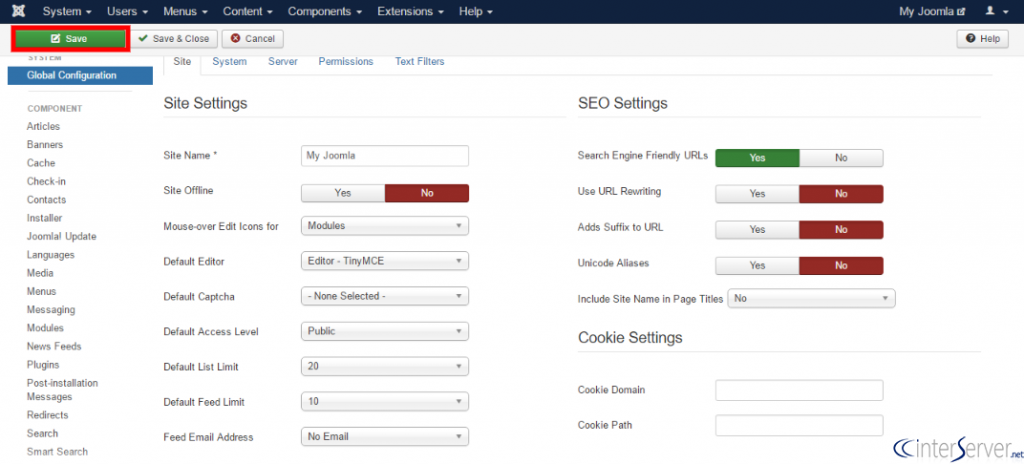The image size is (1024, 464).
Task: Open Joomla! Update settings
Action: tap(61, 236)
